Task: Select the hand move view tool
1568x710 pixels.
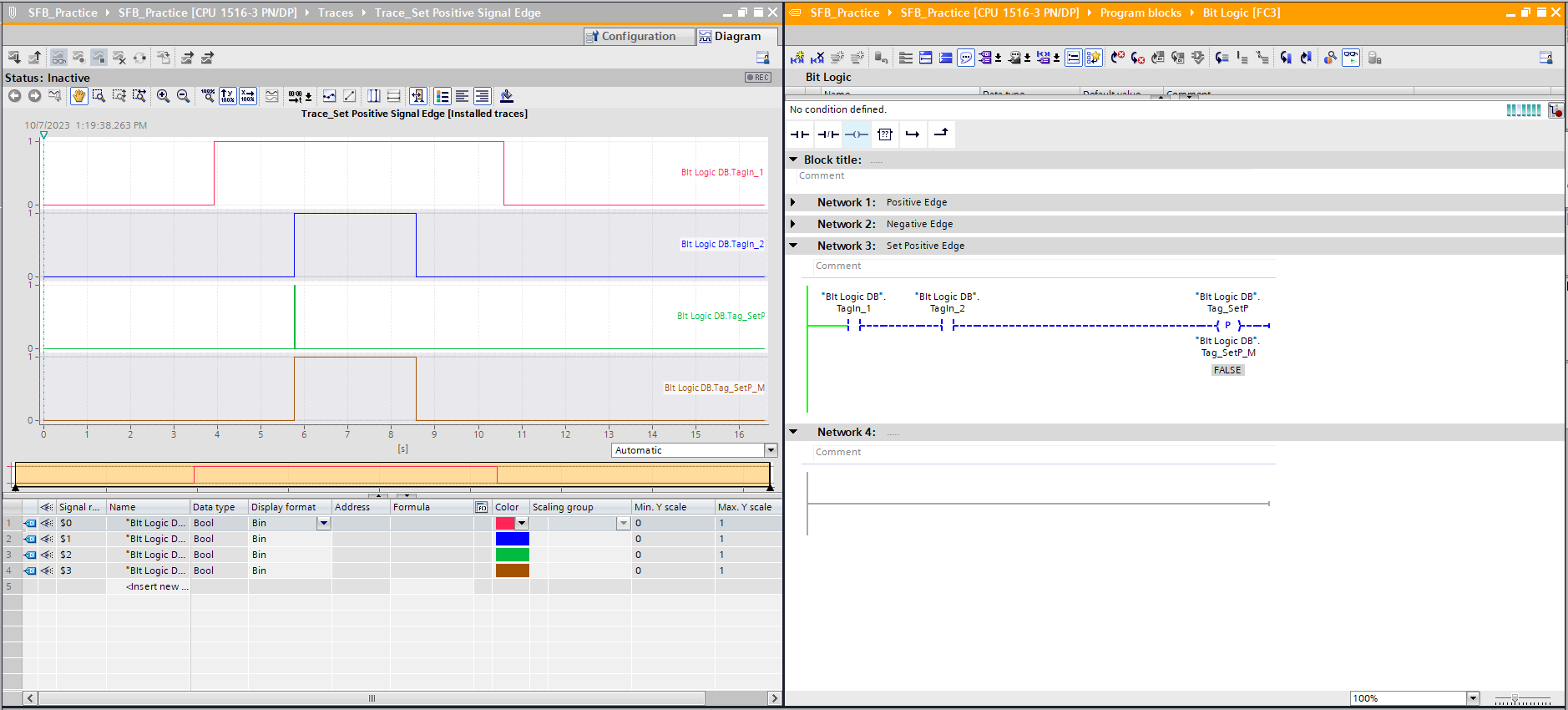Action: click(78, 96)
